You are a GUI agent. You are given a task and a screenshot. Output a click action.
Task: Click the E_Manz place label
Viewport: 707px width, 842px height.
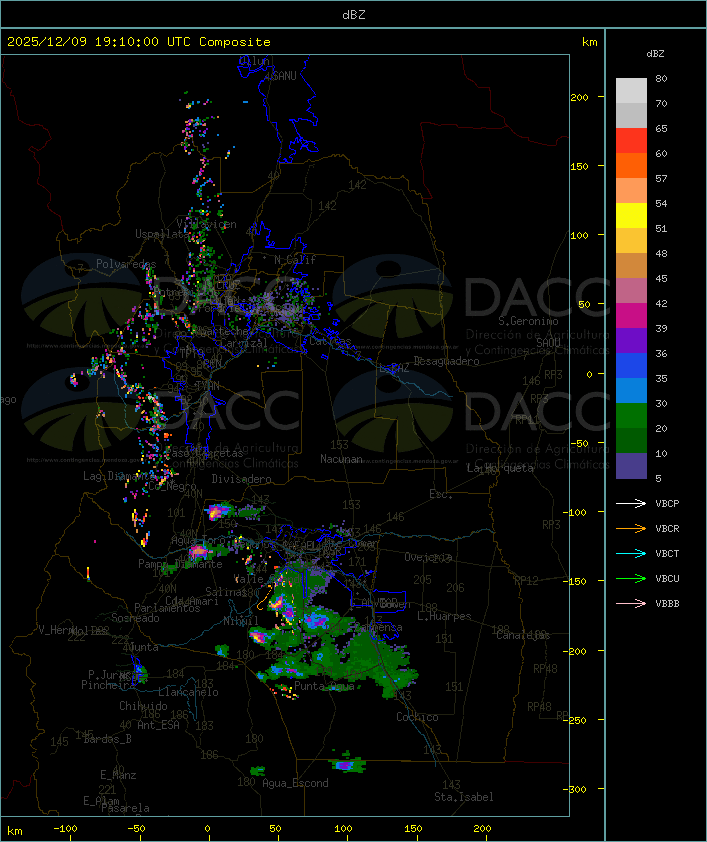pyautogui.click(x=118, y=775)
